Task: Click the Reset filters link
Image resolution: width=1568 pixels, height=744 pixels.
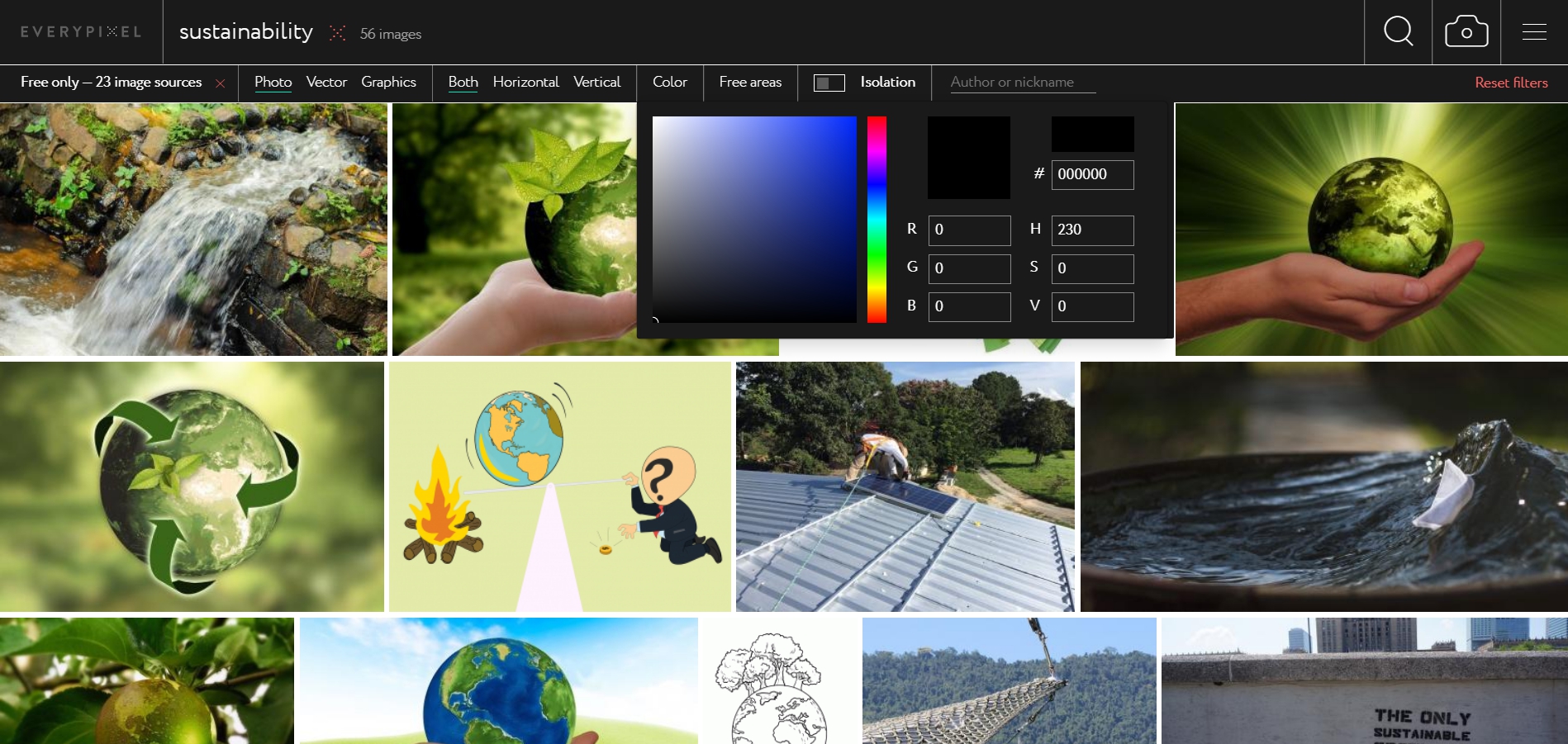Action: point(1510,83)
